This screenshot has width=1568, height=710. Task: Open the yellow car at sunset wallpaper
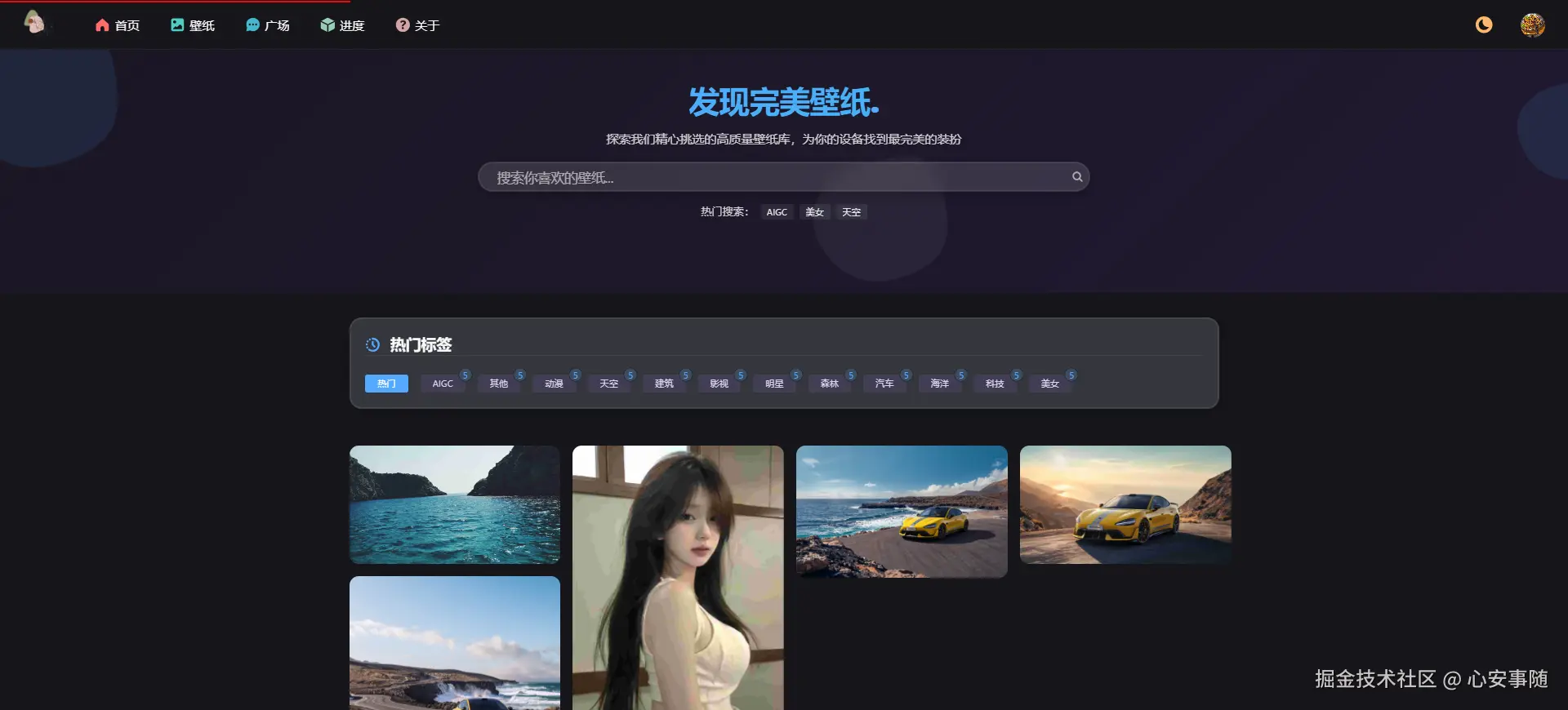[1125, 504]
